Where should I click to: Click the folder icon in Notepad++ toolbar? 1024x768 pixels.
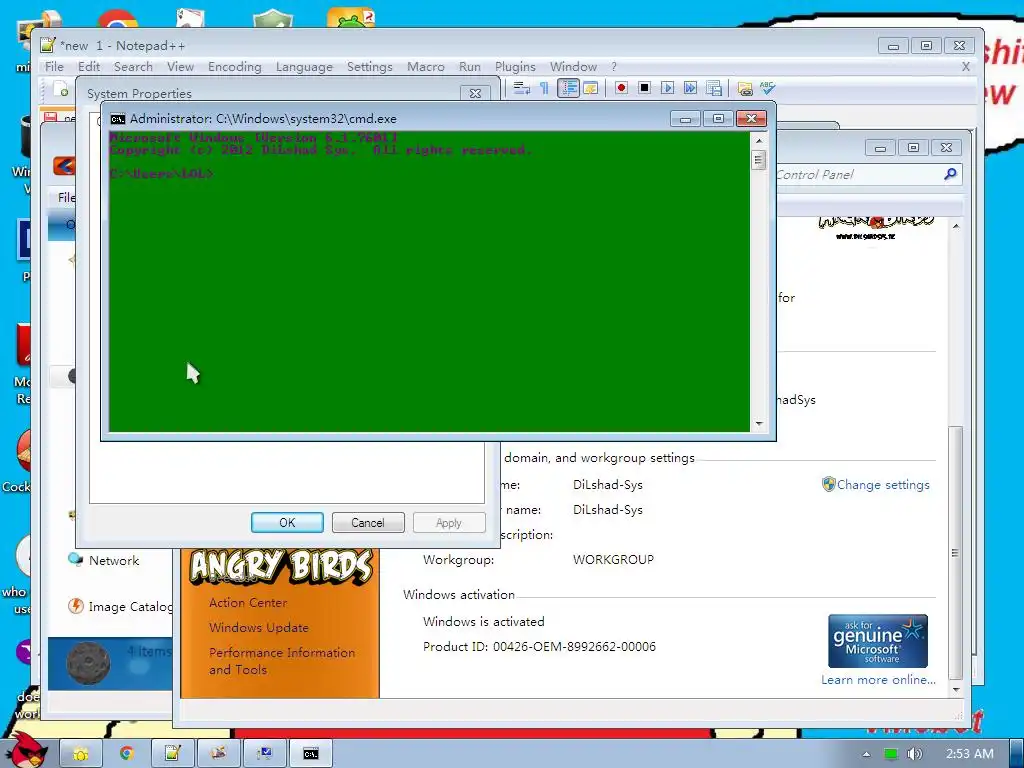tap(744, 88)
